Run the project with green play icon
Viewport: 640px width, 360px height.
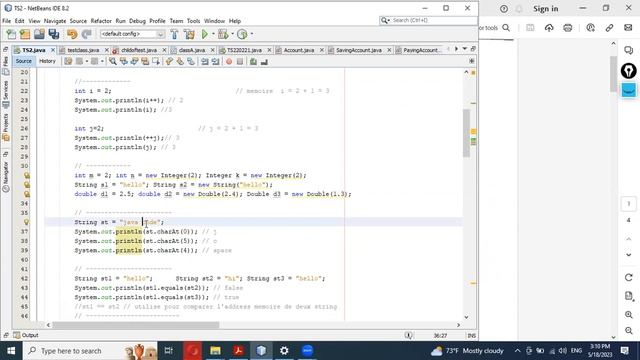(x=205, y=34)
